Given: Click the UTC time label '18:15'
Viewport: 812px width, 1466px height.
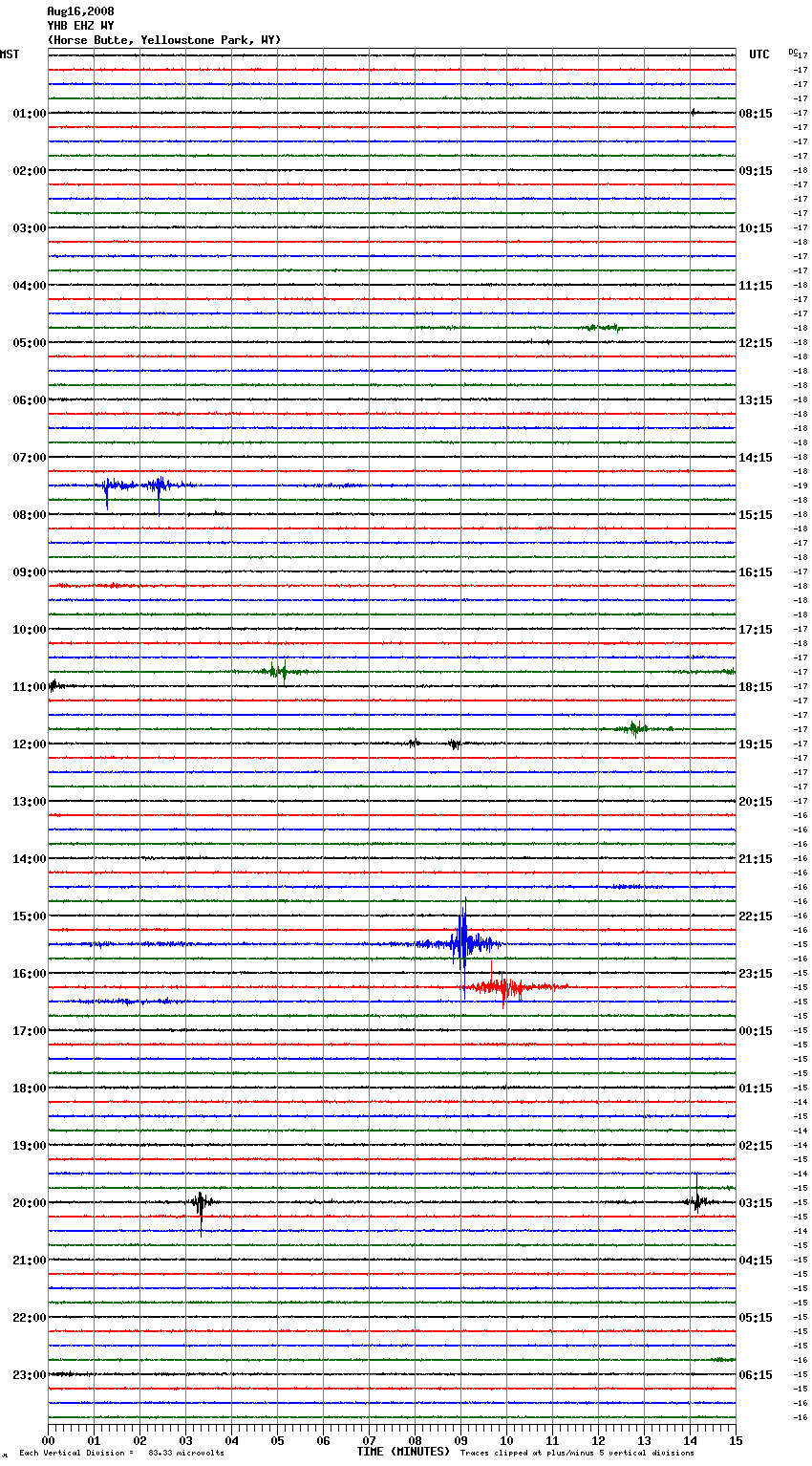Looking at the screenshot, I should coord(756,687).
